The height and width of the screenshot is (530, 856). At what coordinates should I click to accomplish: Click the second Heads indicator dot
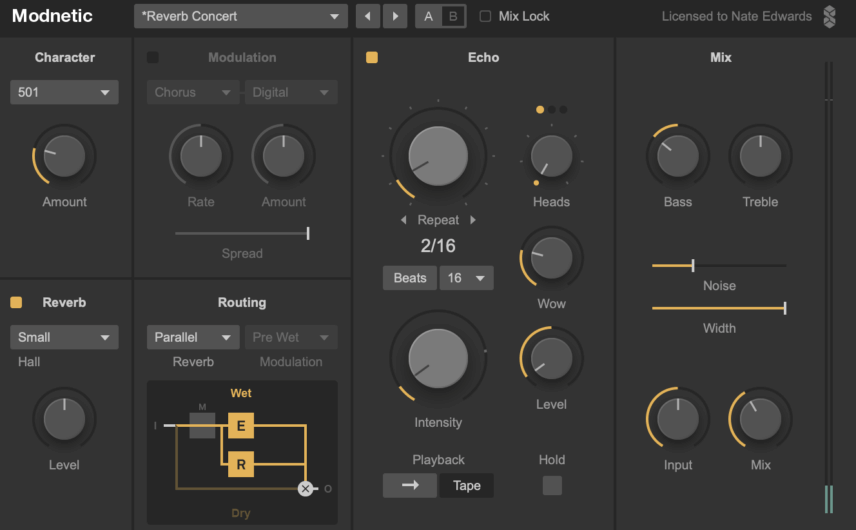pos(551,110)
